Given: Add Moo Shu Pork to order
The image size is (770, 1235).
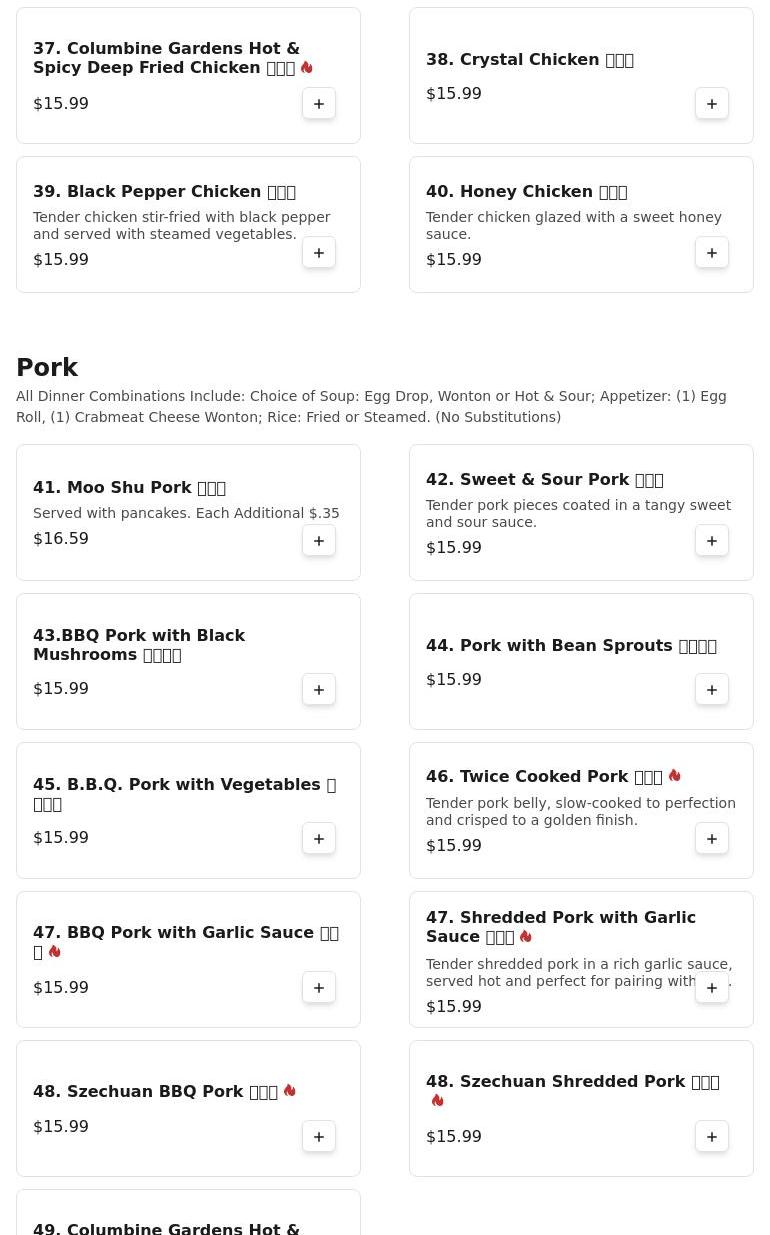Looking at the screenshot, I should coord(319,541).
